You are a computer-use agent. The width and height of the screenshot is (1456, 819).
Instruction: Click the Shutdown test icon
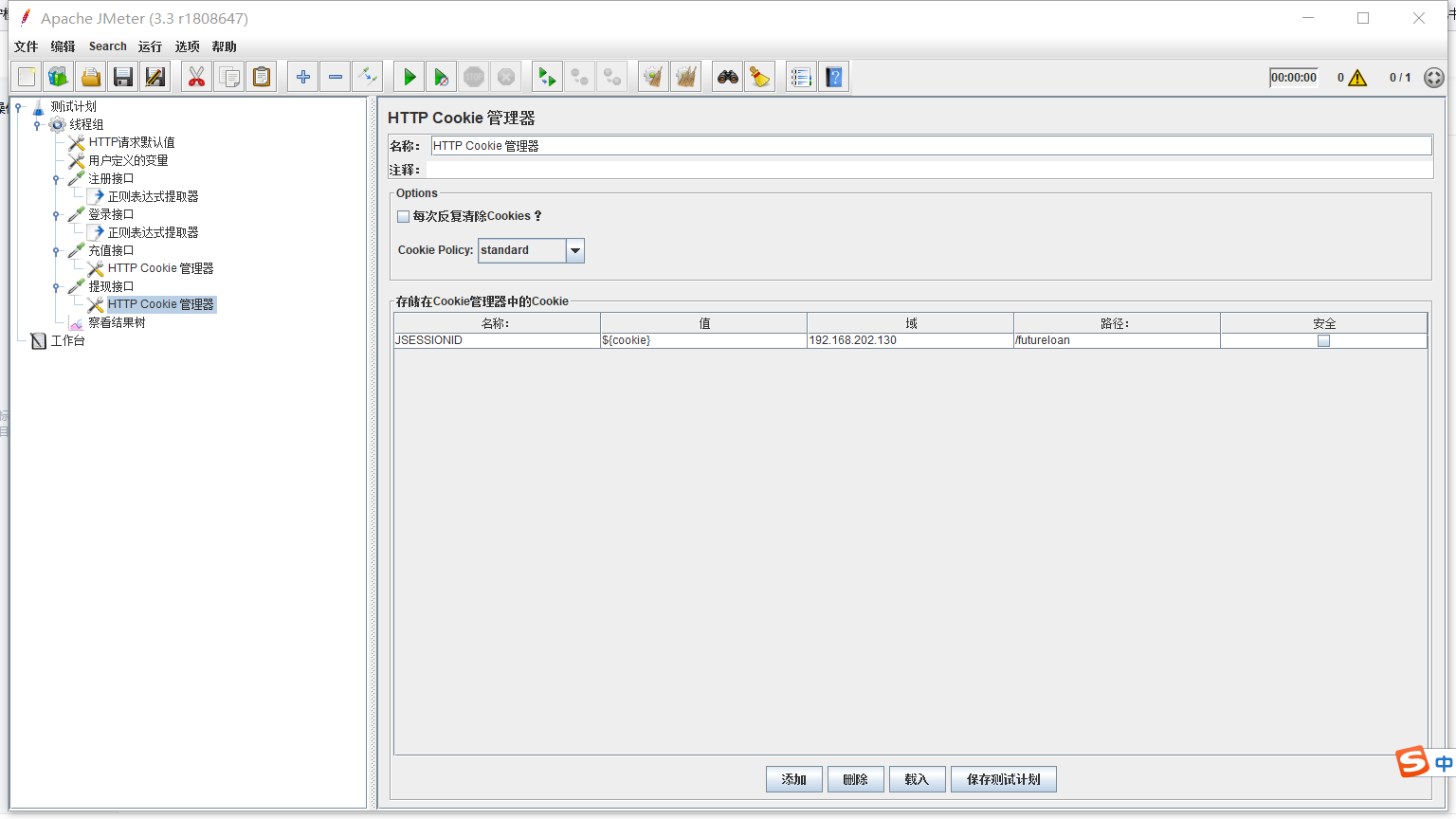tap(506, 77)
